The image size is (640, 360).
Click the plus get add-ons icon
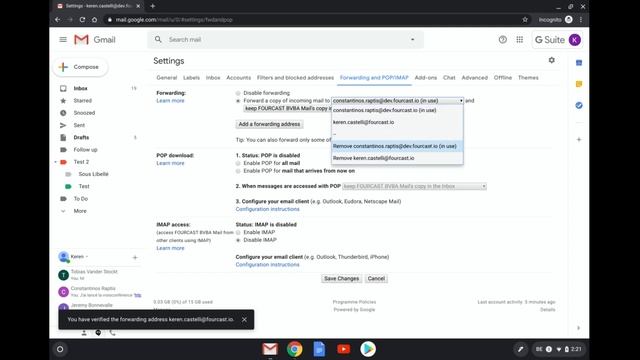579,140
